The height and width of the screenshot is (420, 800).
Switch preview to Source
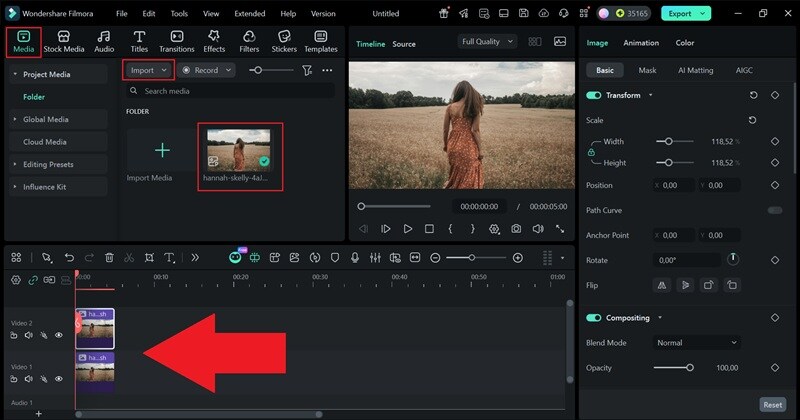pos(404,44)
